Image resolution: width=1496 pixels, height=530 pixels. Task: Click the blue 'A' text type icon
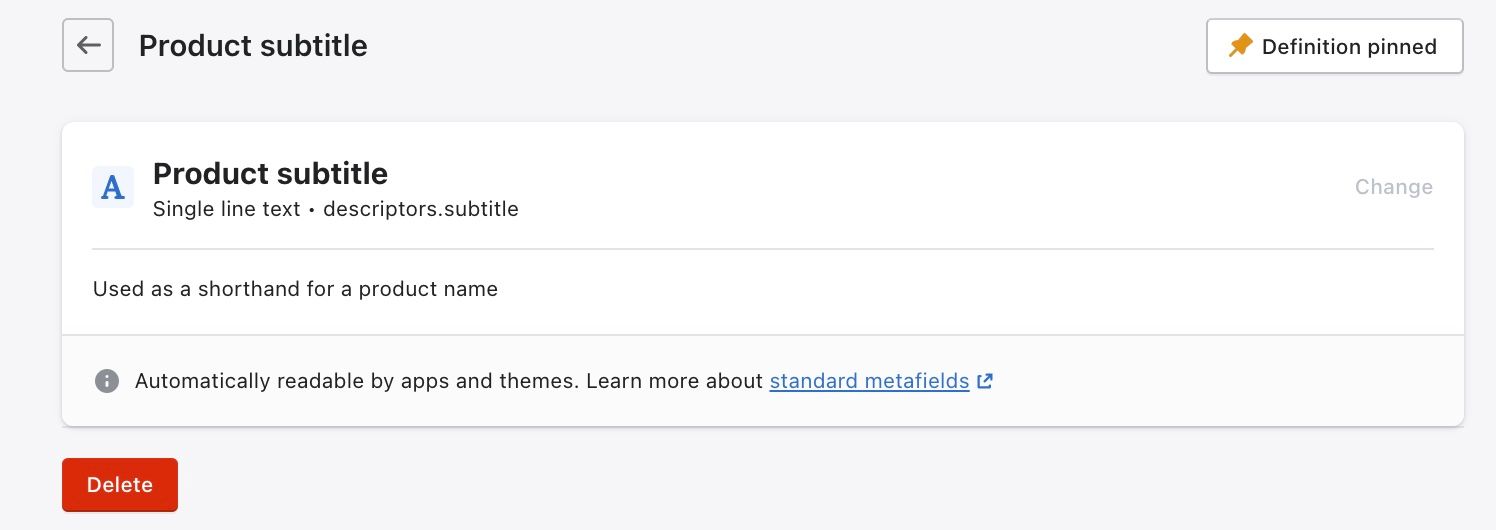point(113,187)
